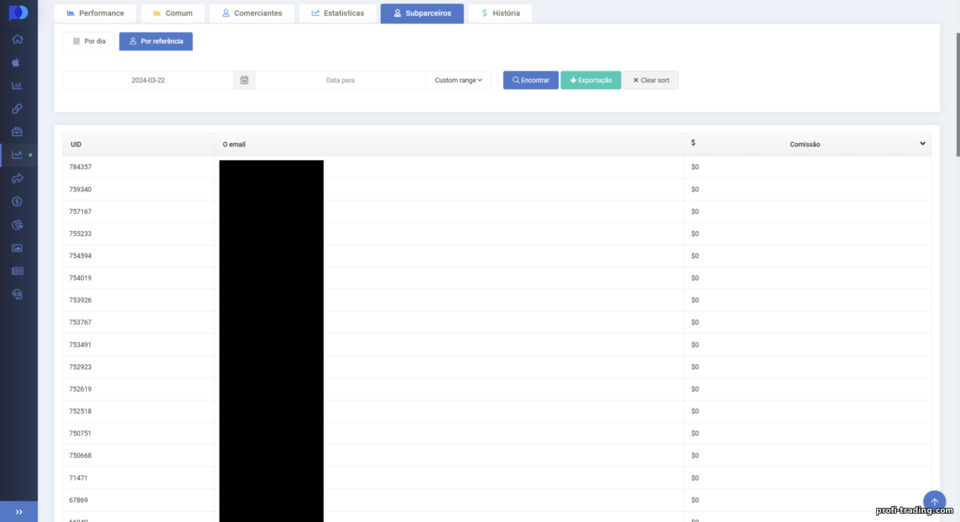This screenshot has height=522, width=960.
Task: Click the Exportação button
Action: click(591, 80)
